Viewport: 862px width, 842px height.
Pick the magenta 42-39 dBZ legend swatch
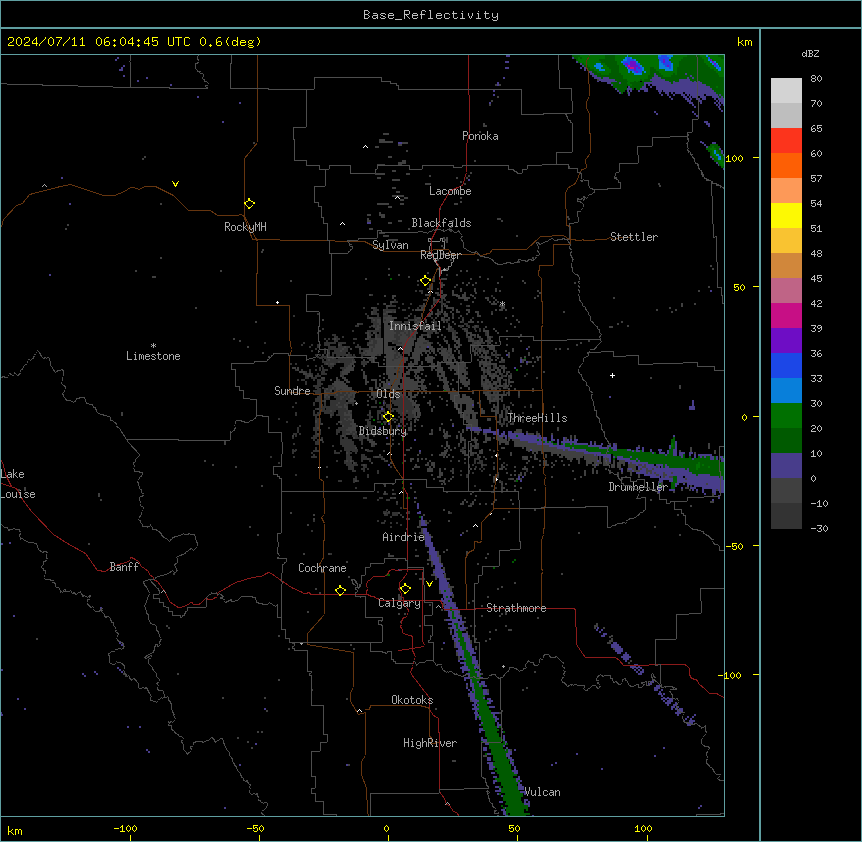pos(786,315)
